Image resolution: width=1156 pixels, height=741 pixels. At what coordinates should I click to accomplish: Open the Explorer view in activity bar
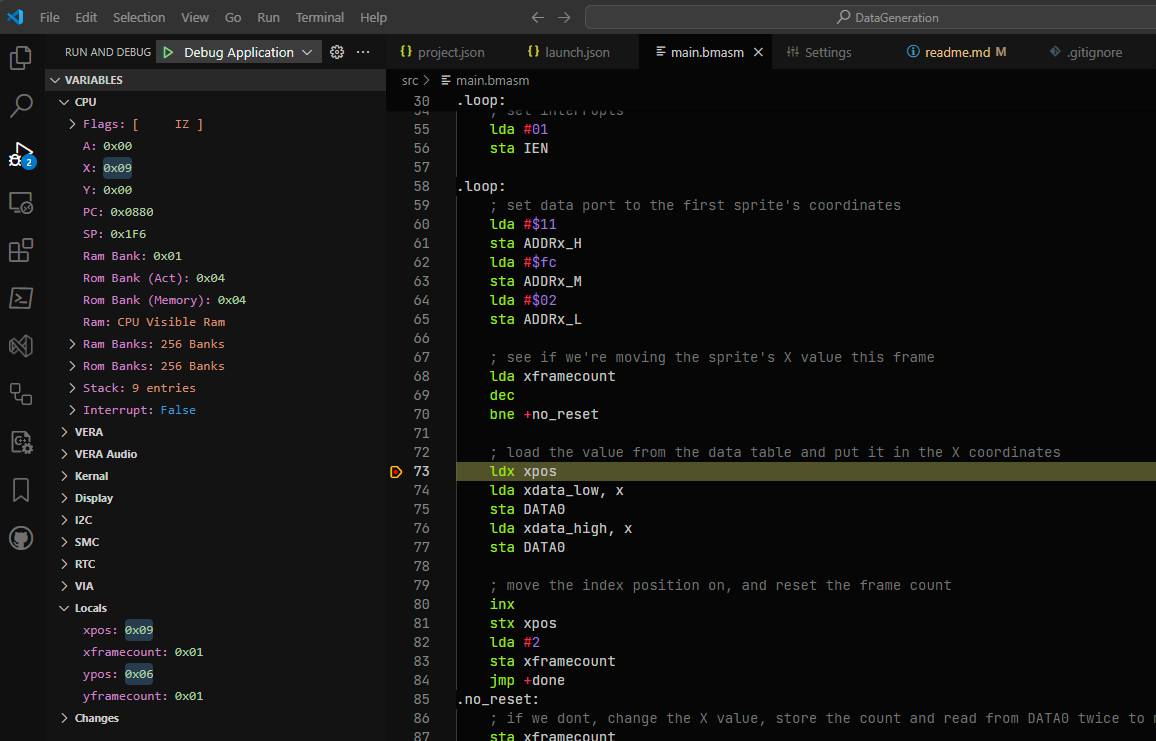21,58
